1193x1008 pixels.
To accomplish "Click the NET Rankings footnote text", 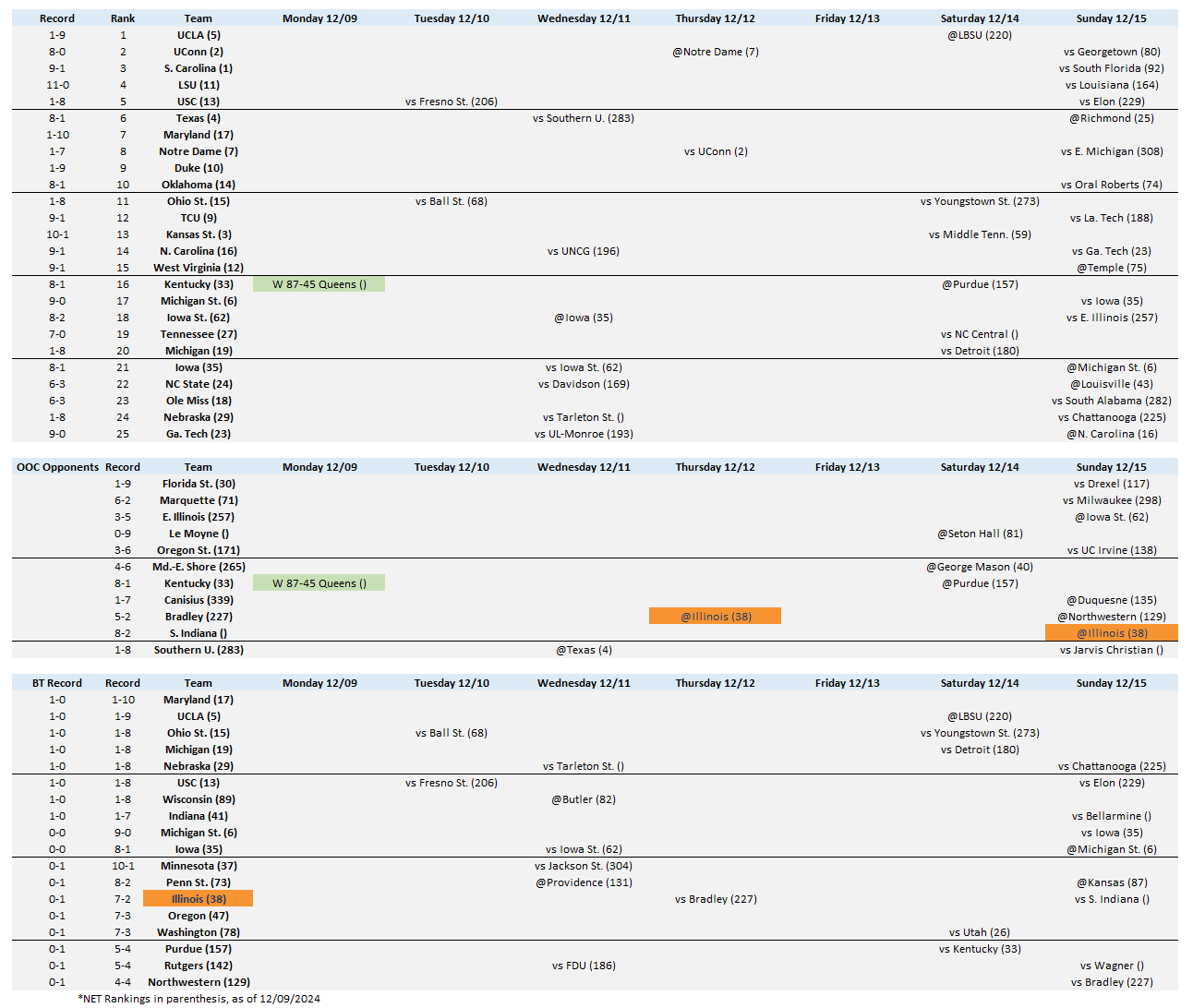I will coord(199,998).
